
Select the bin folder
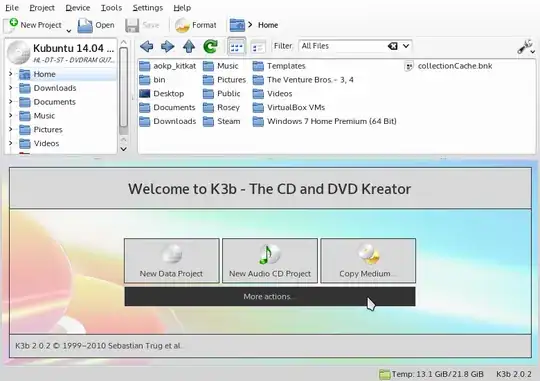pos(152,80)
